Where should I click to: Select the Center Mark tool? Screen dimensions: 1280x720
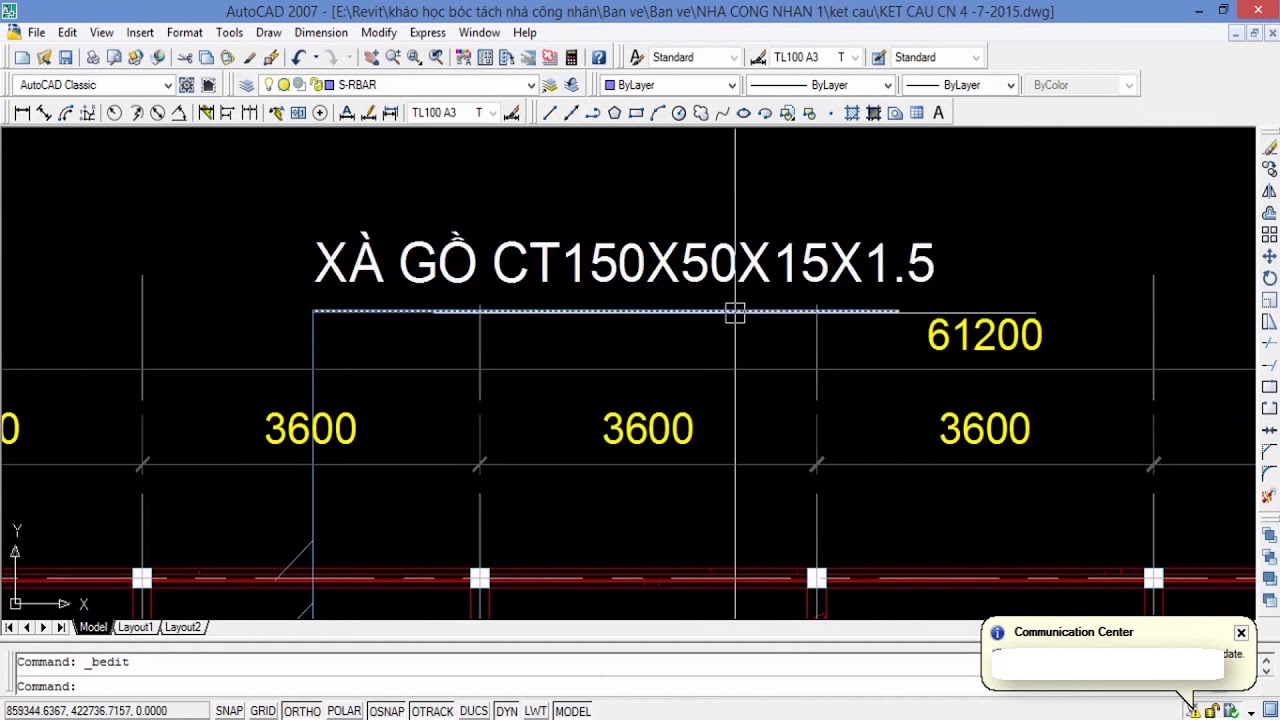point(320,113)
